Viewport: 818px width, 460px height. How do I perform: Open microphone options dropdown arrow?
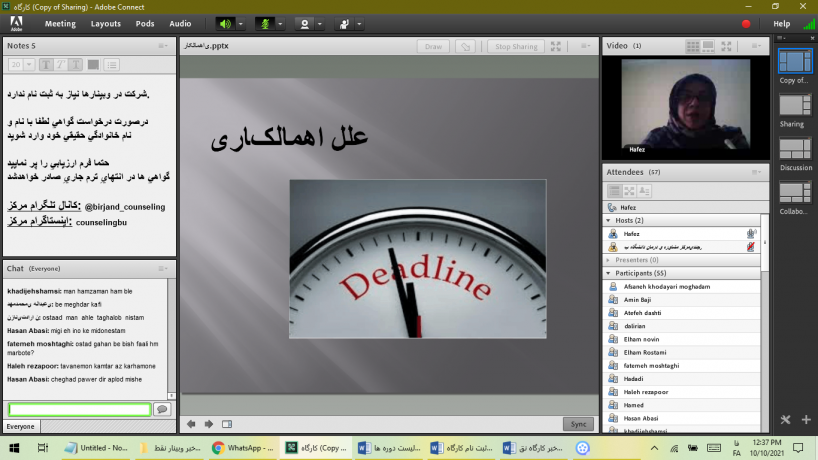tap(280, 24)
